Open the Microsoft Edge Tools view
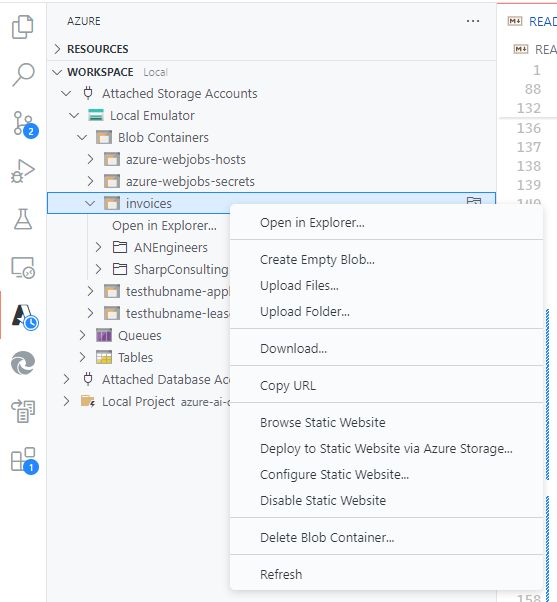Screen dimensions: 557x602 click(x=23, y=363)
